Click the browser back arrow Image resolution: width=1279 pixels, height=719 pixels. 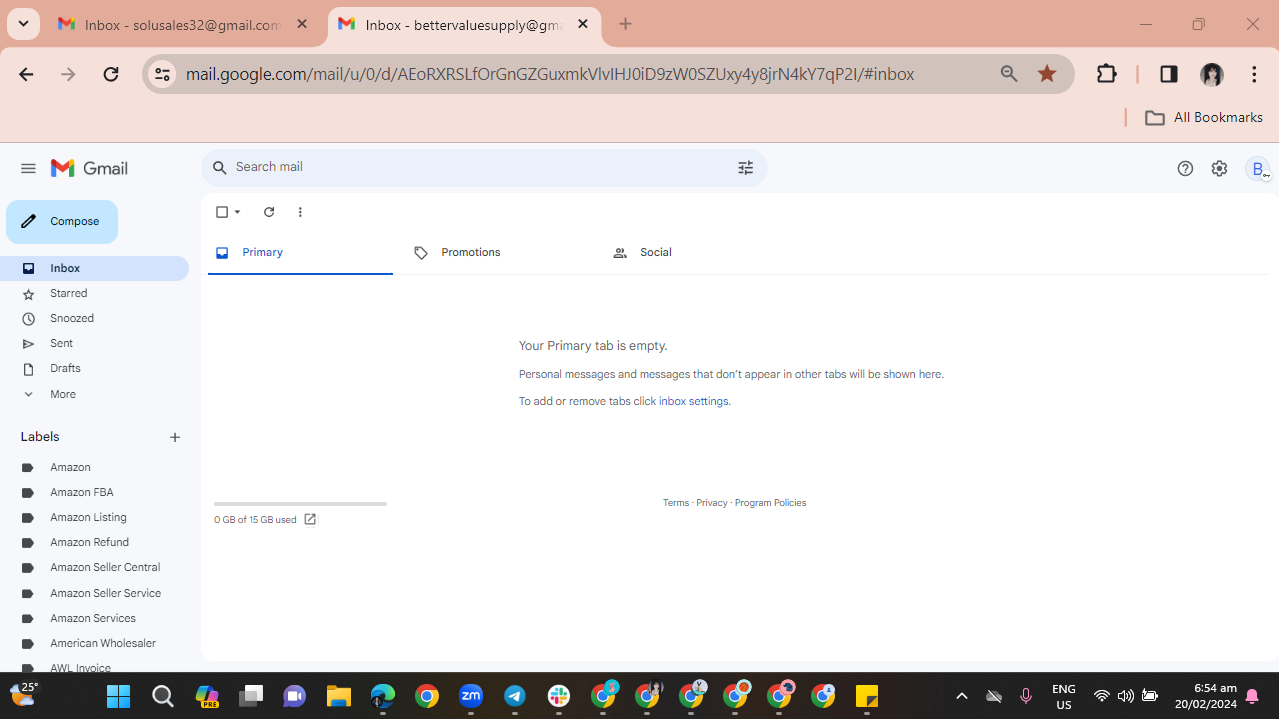coord(26,74)
